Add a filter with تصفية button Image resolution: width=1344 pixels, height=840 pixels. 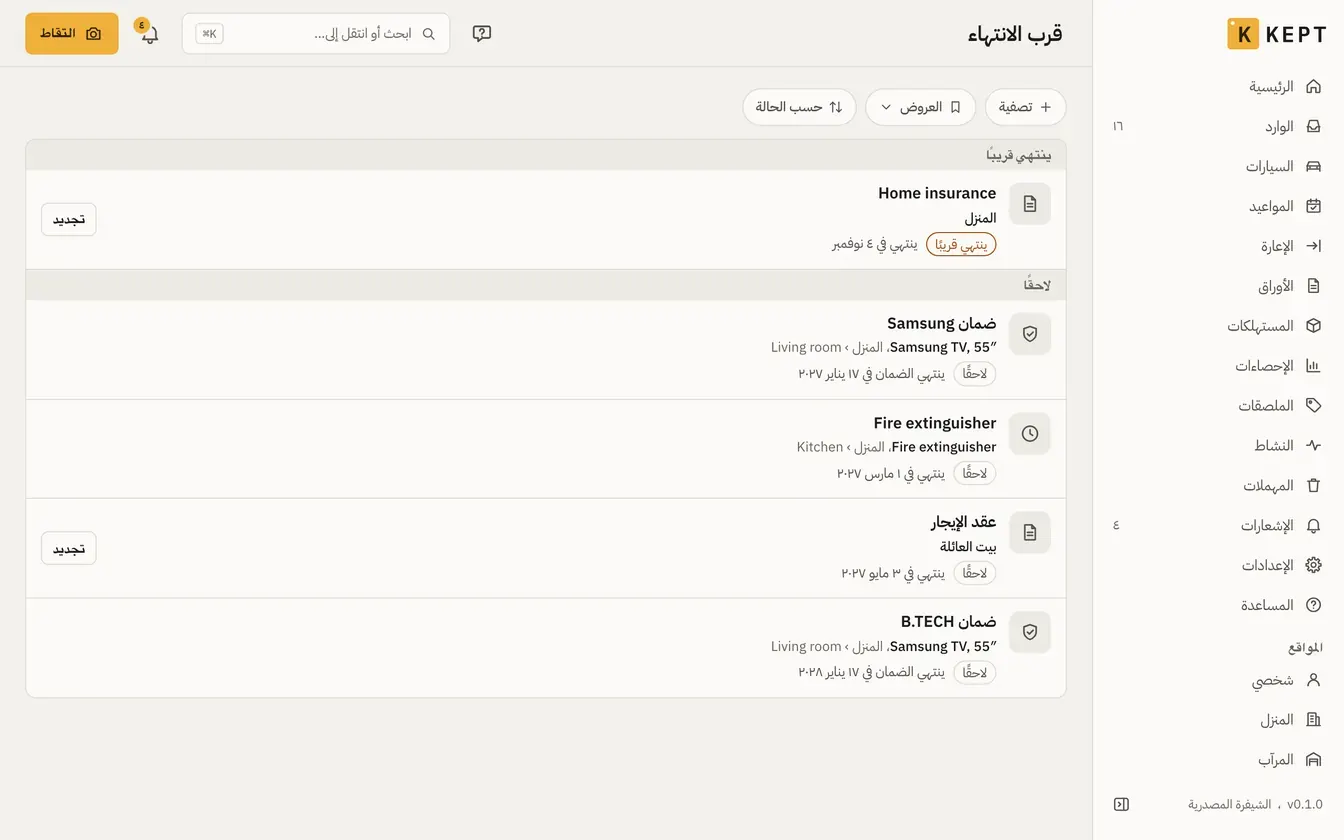click(1025, 107)
